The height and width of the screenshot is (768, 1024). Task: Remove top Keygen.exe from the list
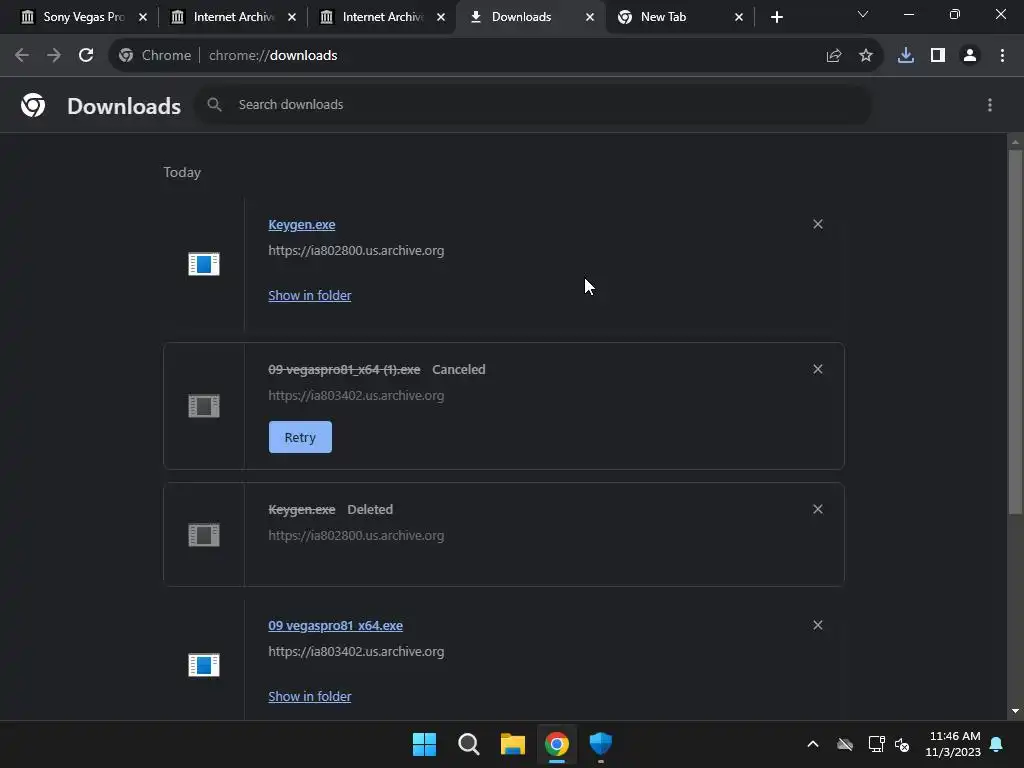(x=818, y=224)
